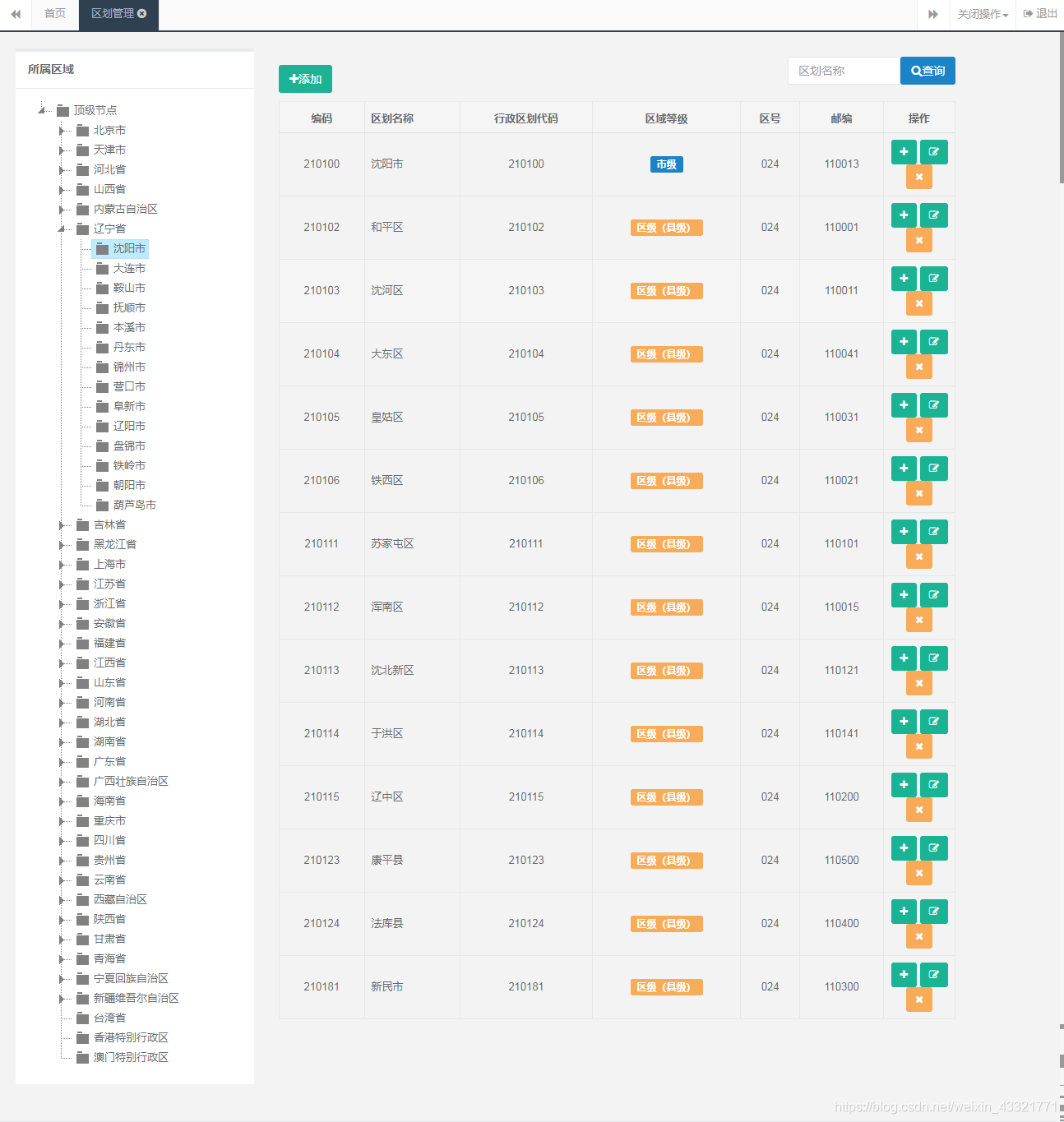Image resolution: width=1064 pixels, height=1122 pixels.
Task: Click the plus icon in 铁西区 row
Action: click(904, 469)
